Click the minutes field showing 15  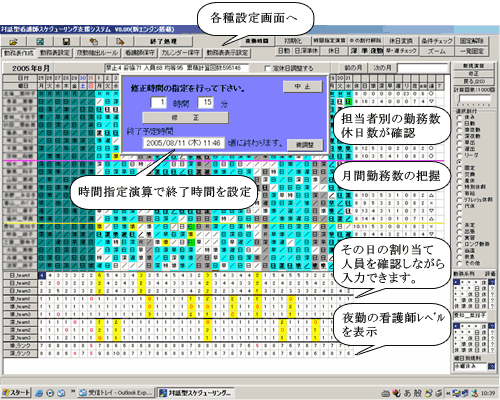206,102
